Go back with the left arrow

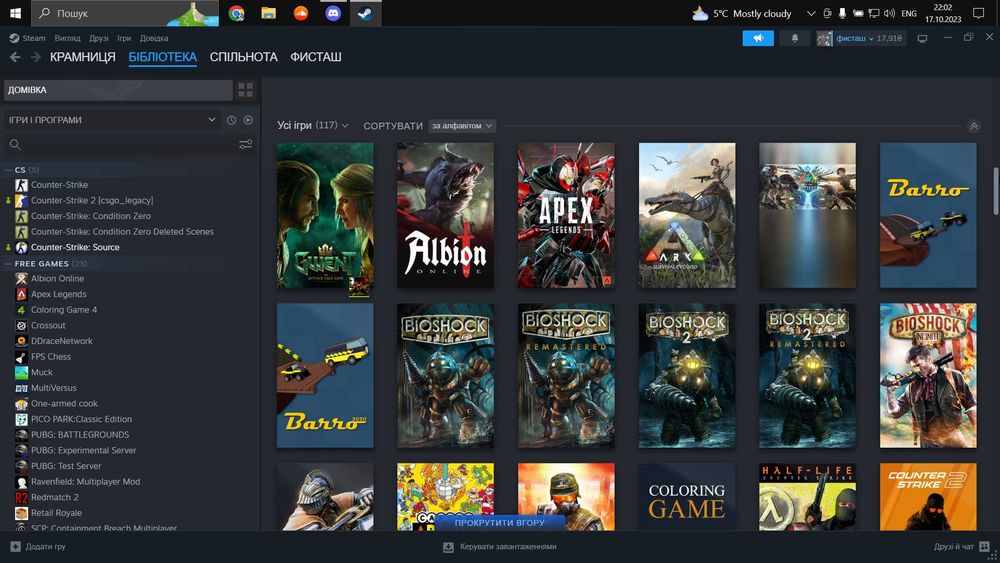click(15, 57)
